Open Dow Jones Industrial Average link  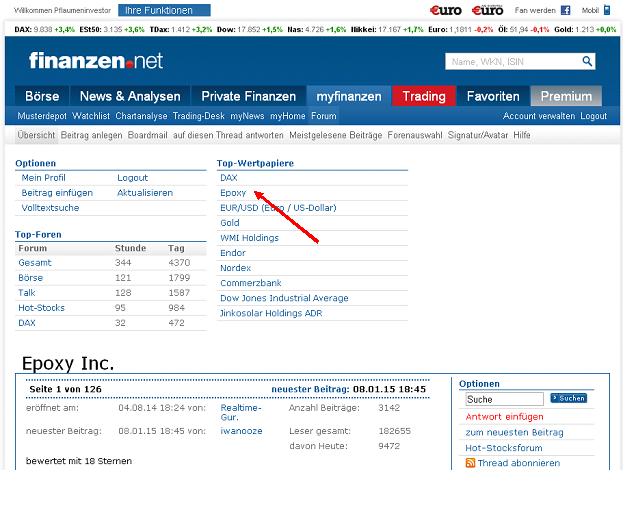tap(284, 298)
